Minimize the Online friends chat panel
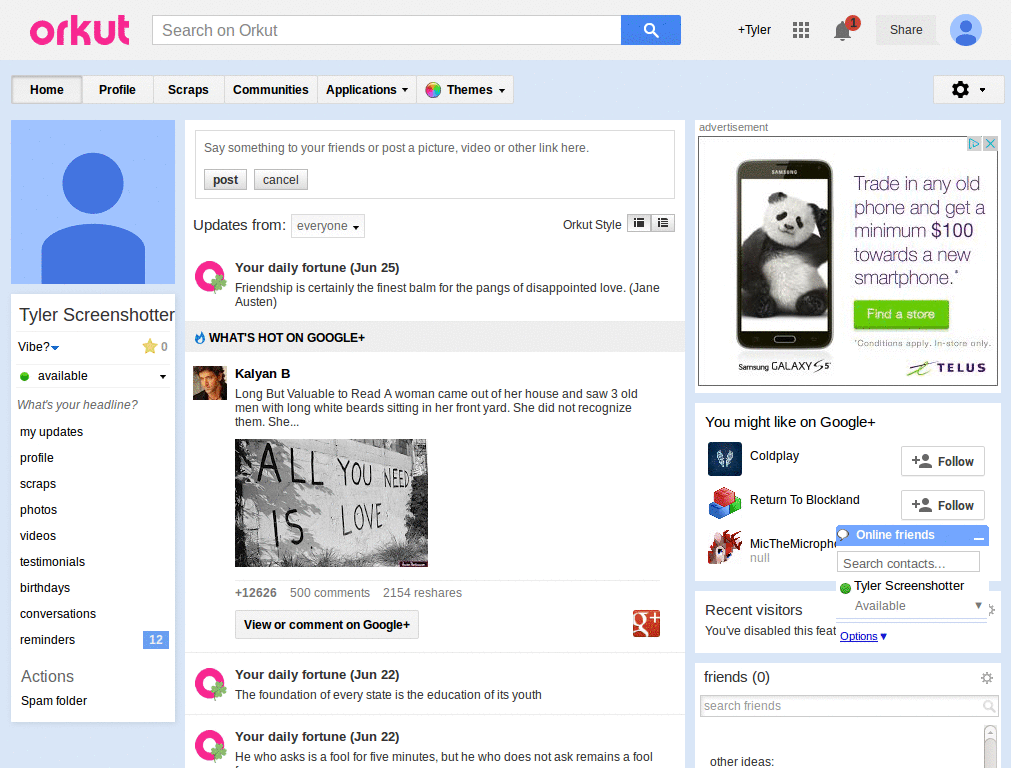The image size is (1024, 768). 978,537
